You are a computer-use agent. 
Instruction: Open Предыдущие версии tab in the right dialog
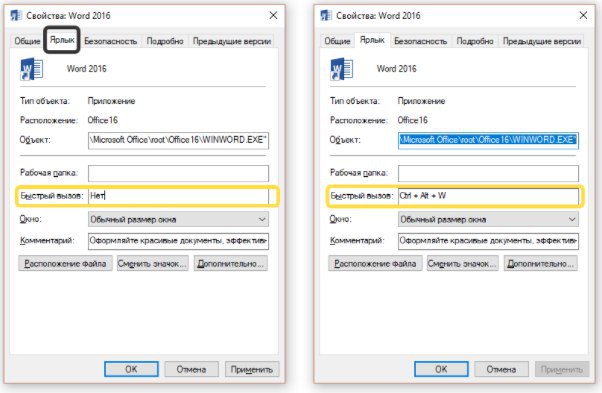tap(542, 41)
